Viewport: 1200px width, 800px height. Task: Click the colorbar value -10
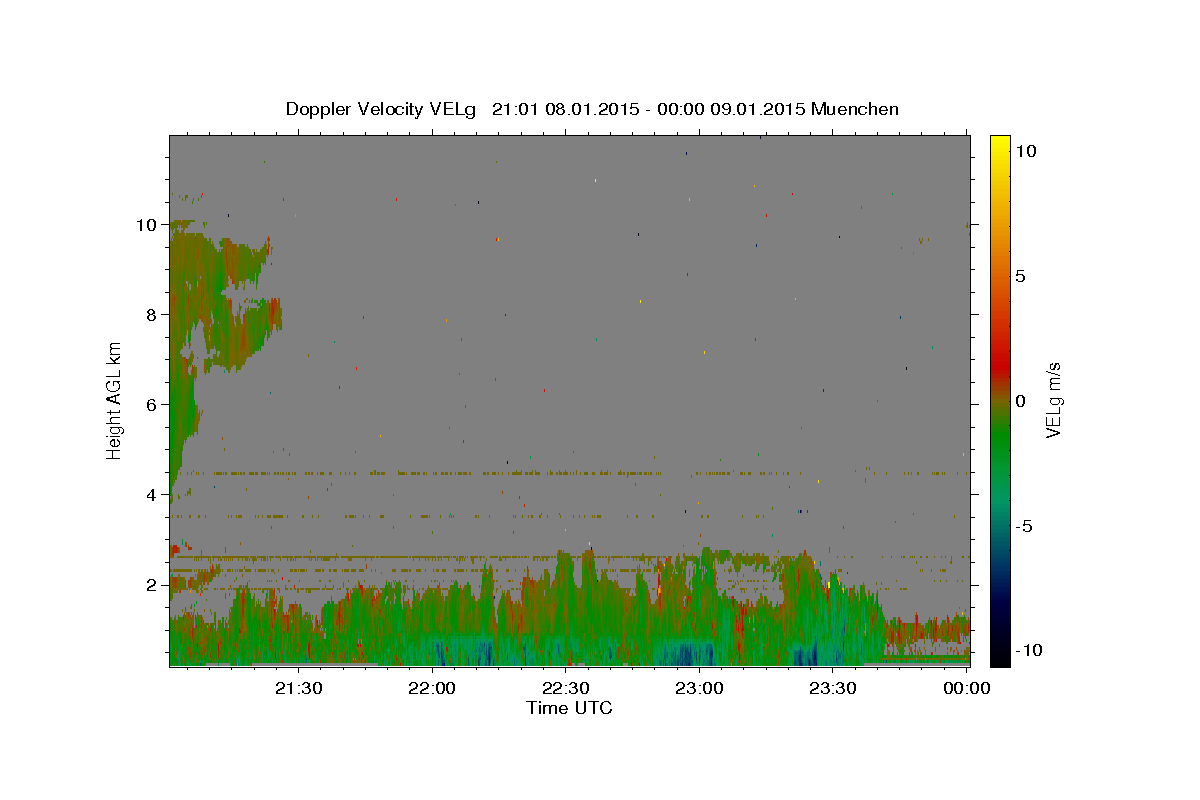coord(1028,650)
